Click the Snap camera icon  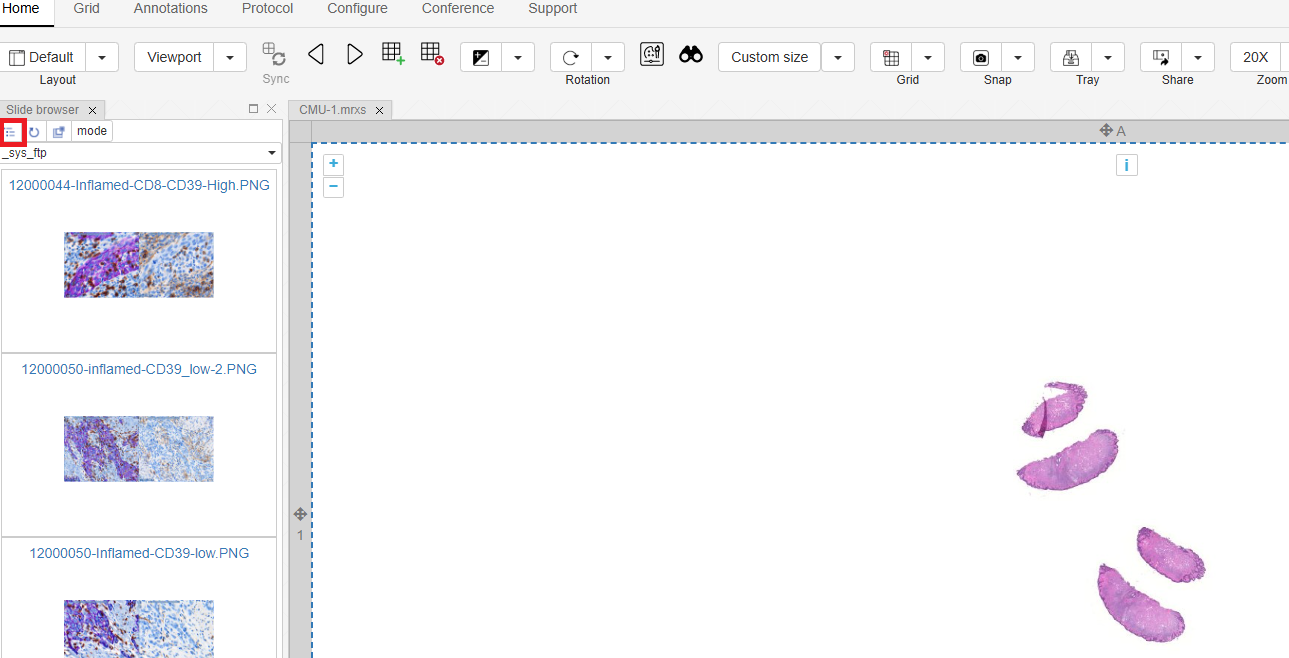pos(981,58)
